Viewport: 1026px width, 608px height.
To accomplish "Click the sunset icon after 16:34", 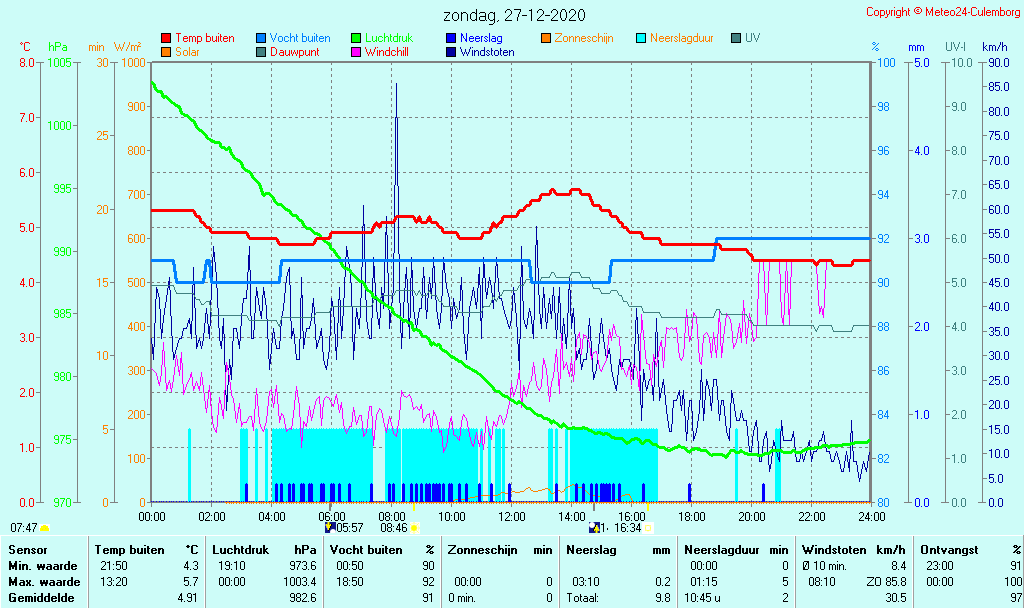I will (x=649, y=527).
